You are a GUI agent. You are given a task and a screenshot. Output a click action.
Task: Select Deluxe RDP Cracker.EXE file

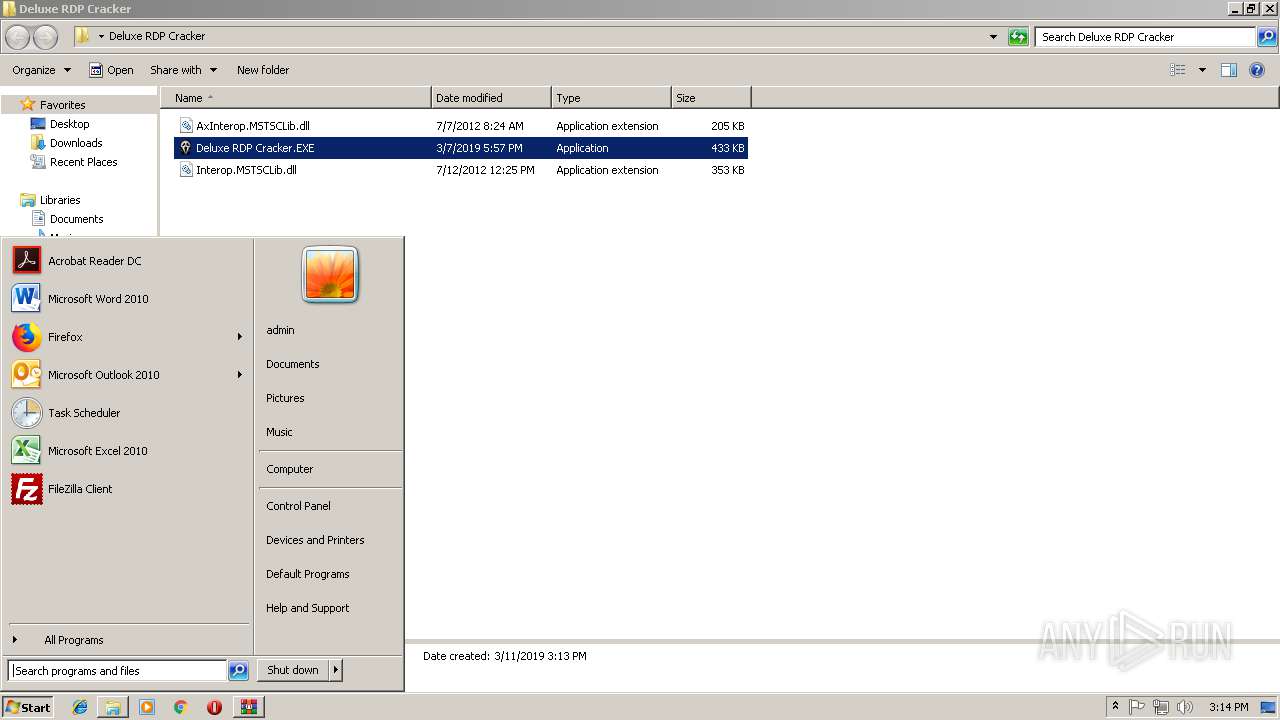(461, 148)
